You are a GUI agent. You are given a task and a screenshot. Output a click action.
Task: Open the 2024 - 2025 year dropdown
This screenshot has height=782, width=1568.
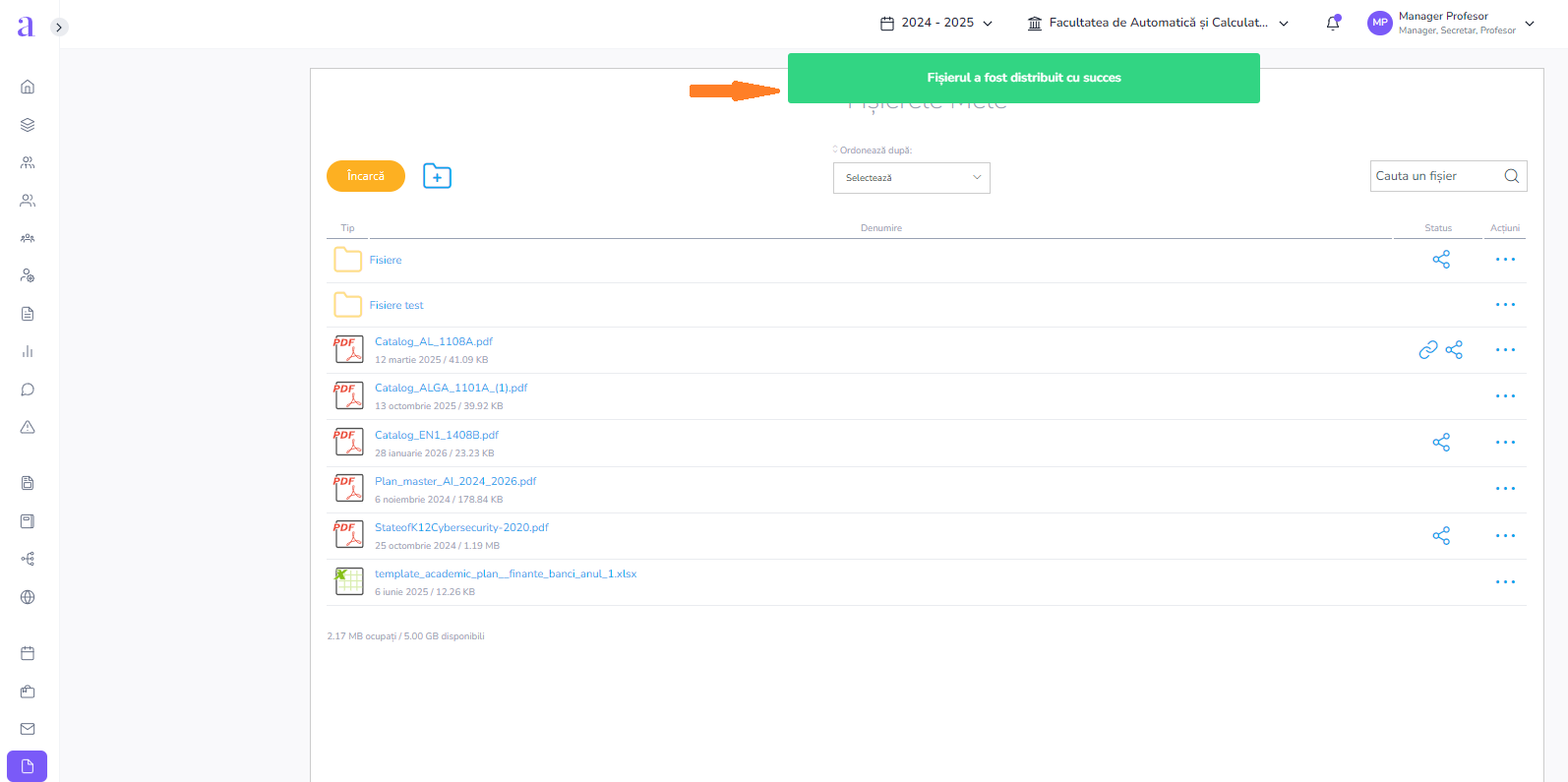click(x=936, y=23)
